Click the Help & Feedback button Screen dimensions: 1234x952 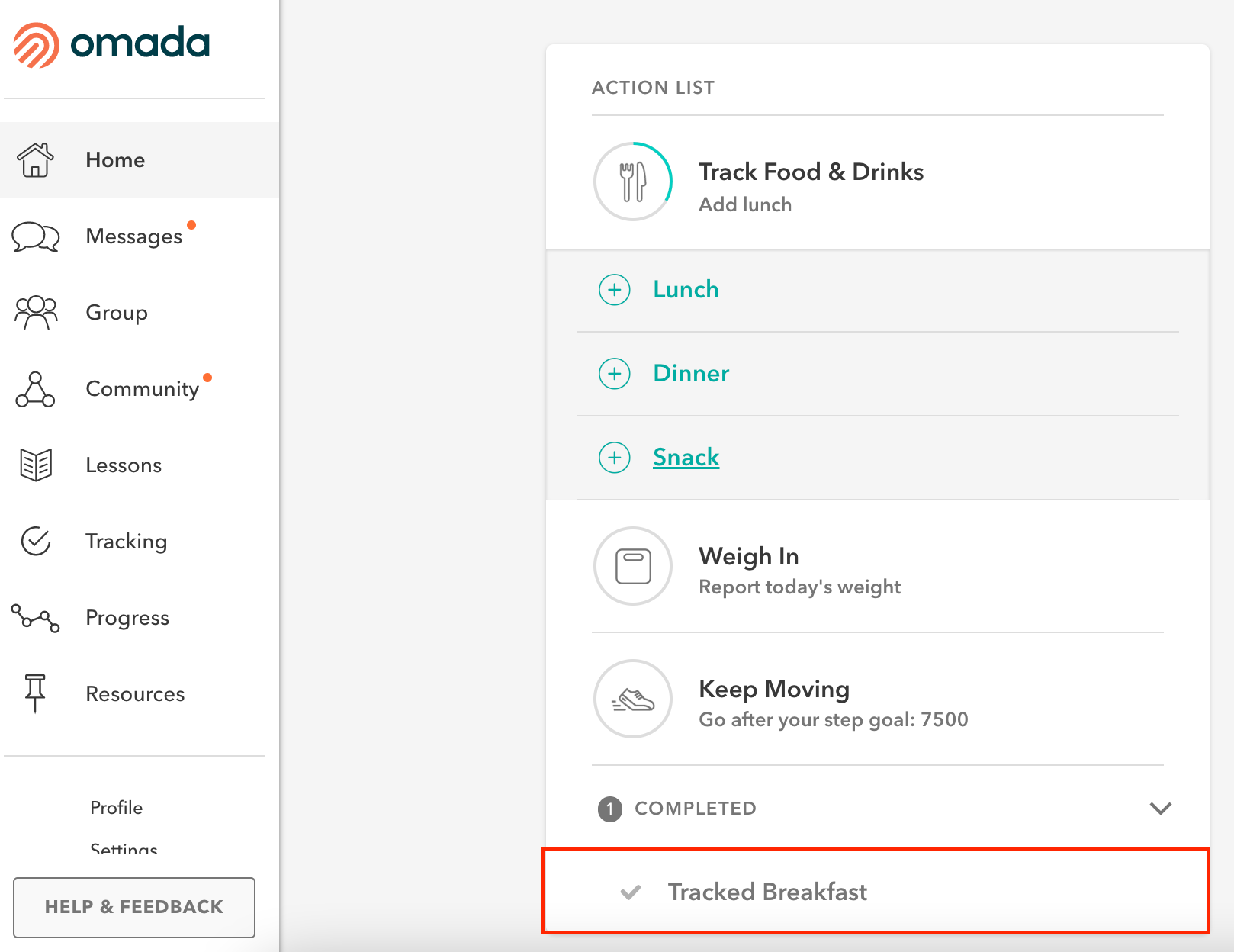coord(134,907)
